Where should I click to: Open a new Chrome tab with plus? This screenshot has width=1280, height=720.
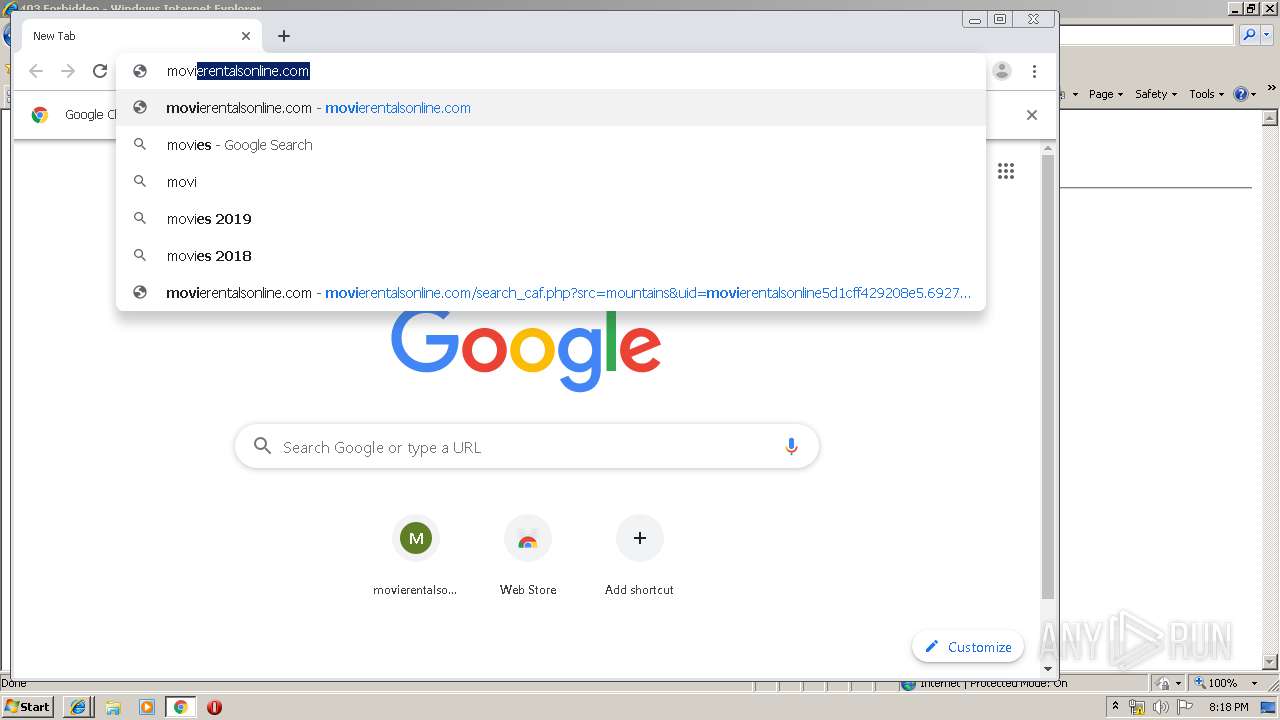284,36
